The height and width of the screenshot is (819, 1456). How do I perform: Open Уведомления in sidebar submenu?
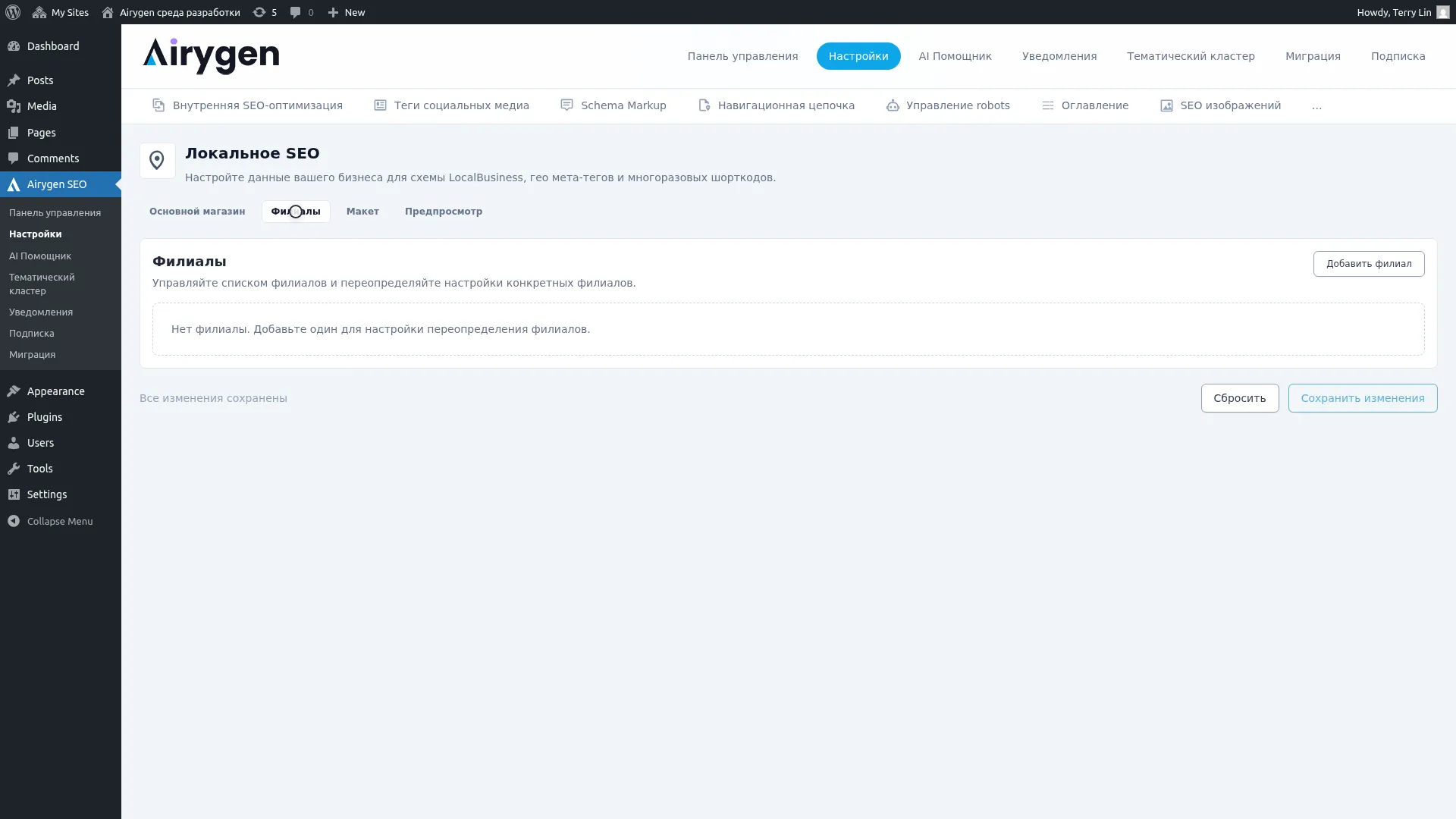(x=41, y=312)
